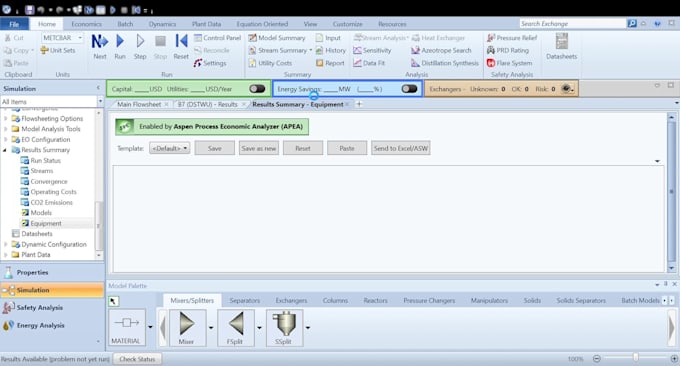
Task: Launch Distillation Synthesis
Action: [445, 63]
